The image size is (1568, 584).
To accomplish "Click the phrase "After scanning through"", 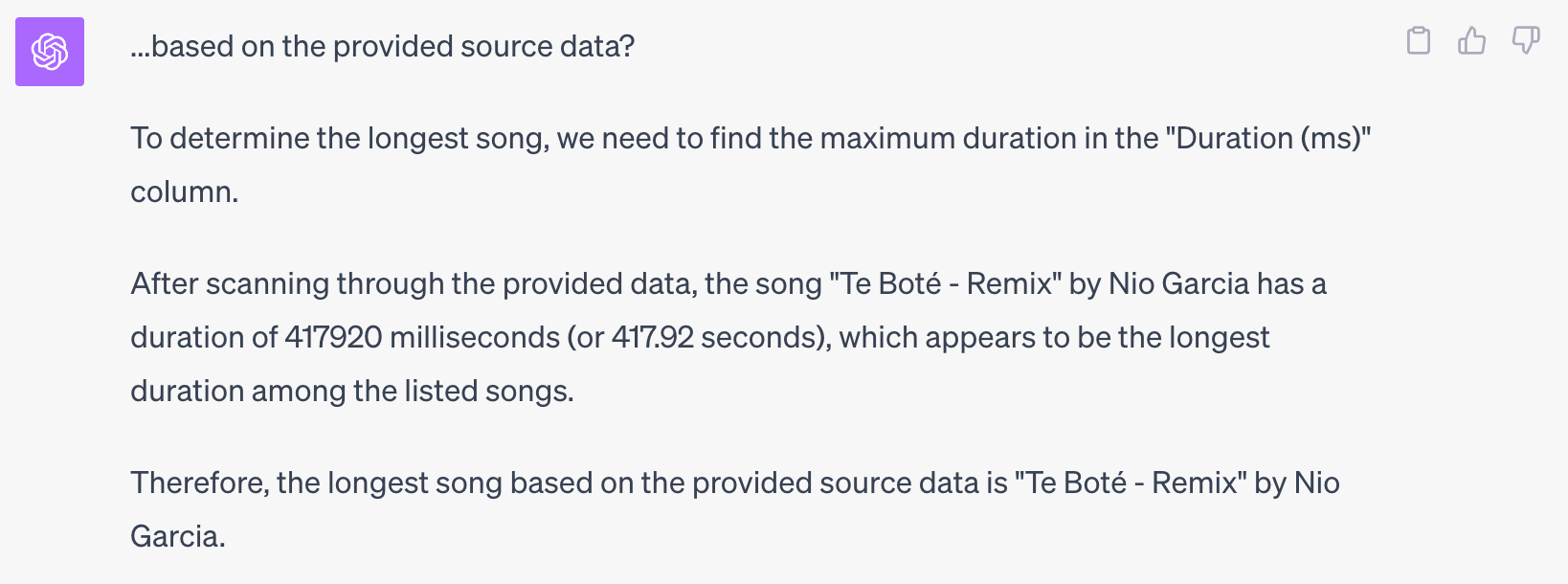I will (287, 284).
